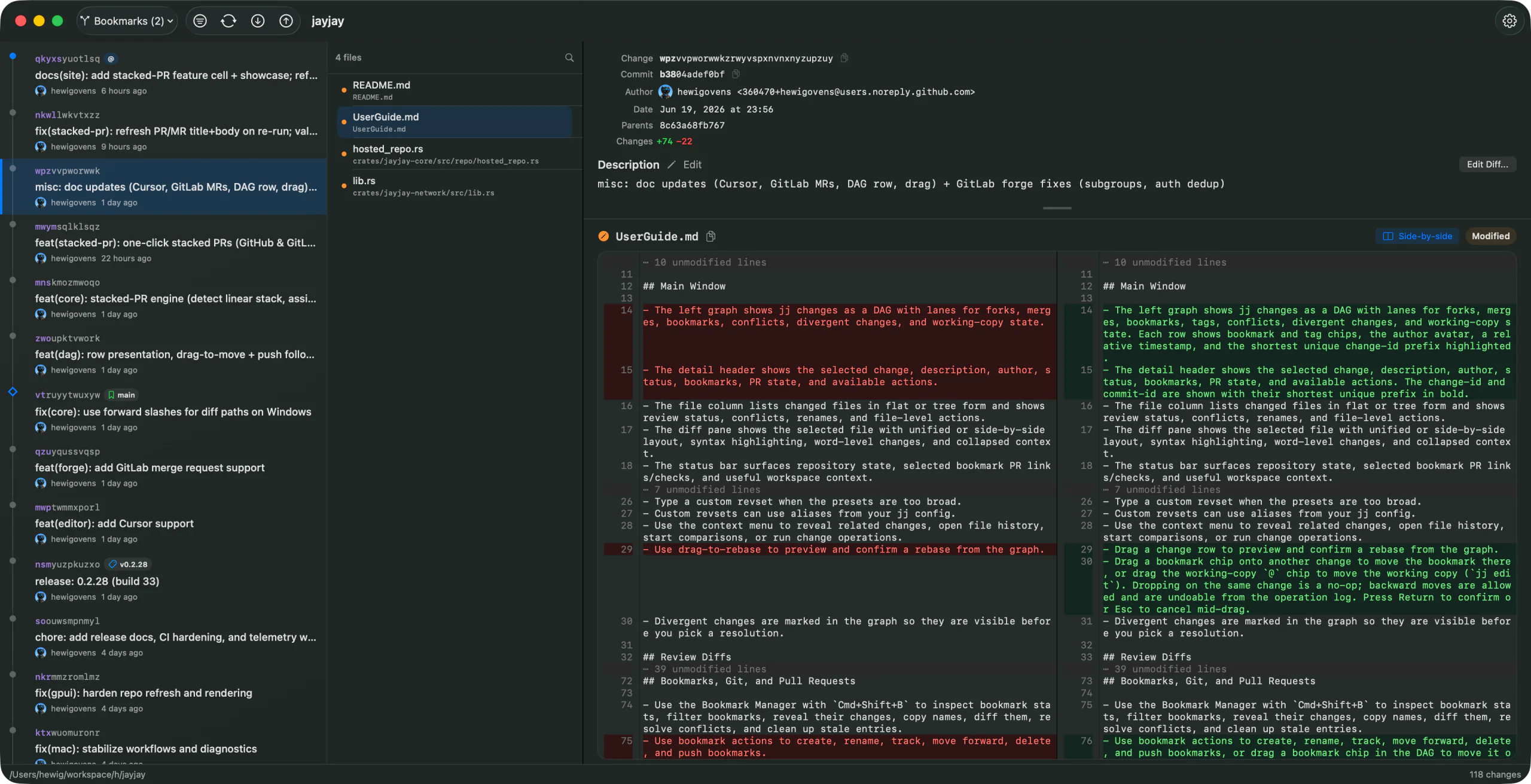Select lib.rs in the file list
1531x784 pixels.
(x=455, y=186)
